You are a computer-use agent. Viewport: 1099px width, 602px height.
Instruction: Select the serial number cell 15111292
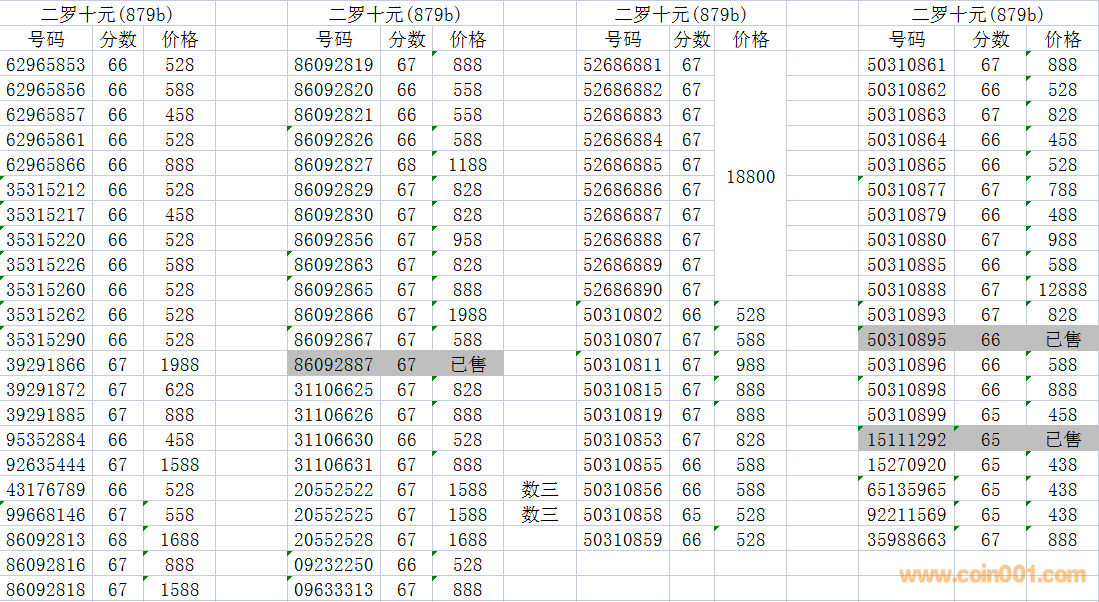906,439
